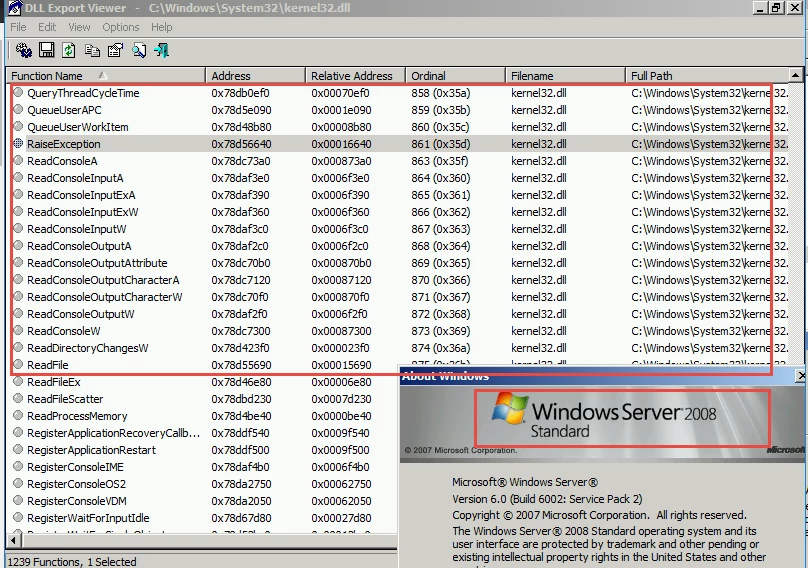Select the RegisterConsoleOS2 function row
The height and width of the screenshot is (568, 808).
[204, 484]
